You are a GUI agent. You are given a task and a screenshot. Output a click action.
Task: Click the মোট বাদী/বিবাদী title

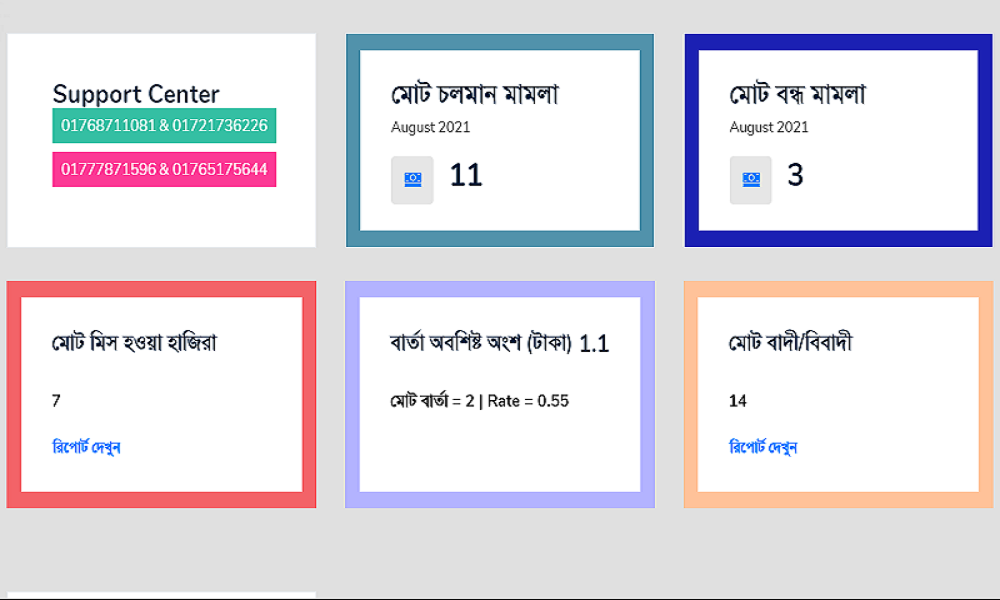pos(790,343)
